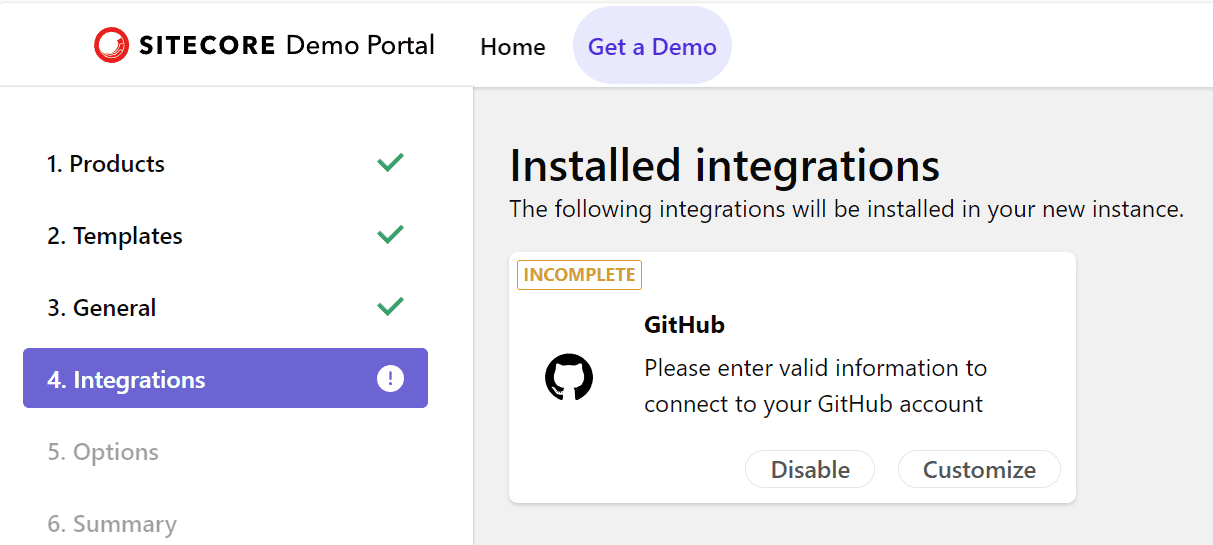Go to step 1. Products

tap(106, 164)
